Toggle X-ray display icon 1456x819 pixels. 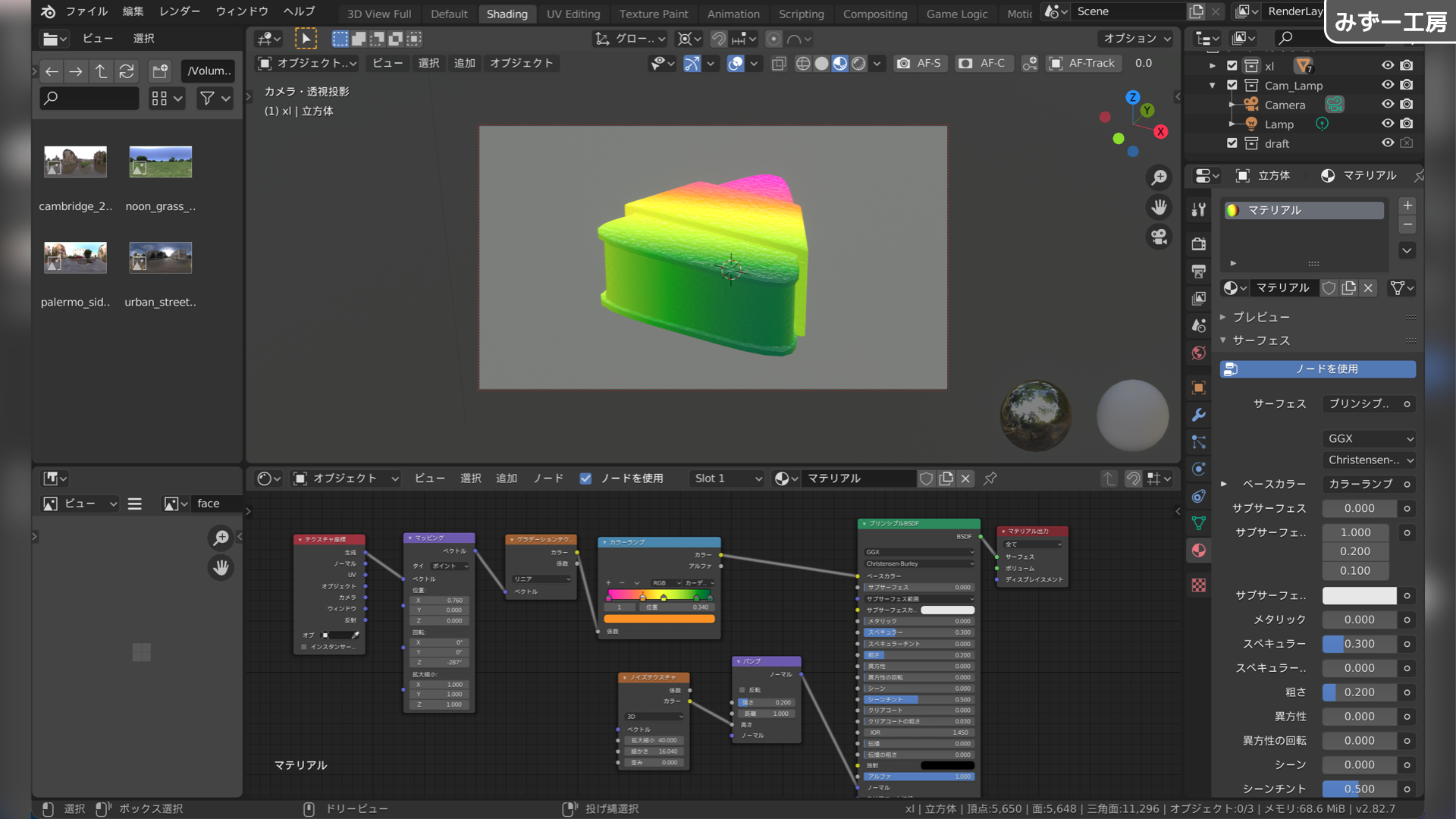pyautogui.click(x=779, y=64)
